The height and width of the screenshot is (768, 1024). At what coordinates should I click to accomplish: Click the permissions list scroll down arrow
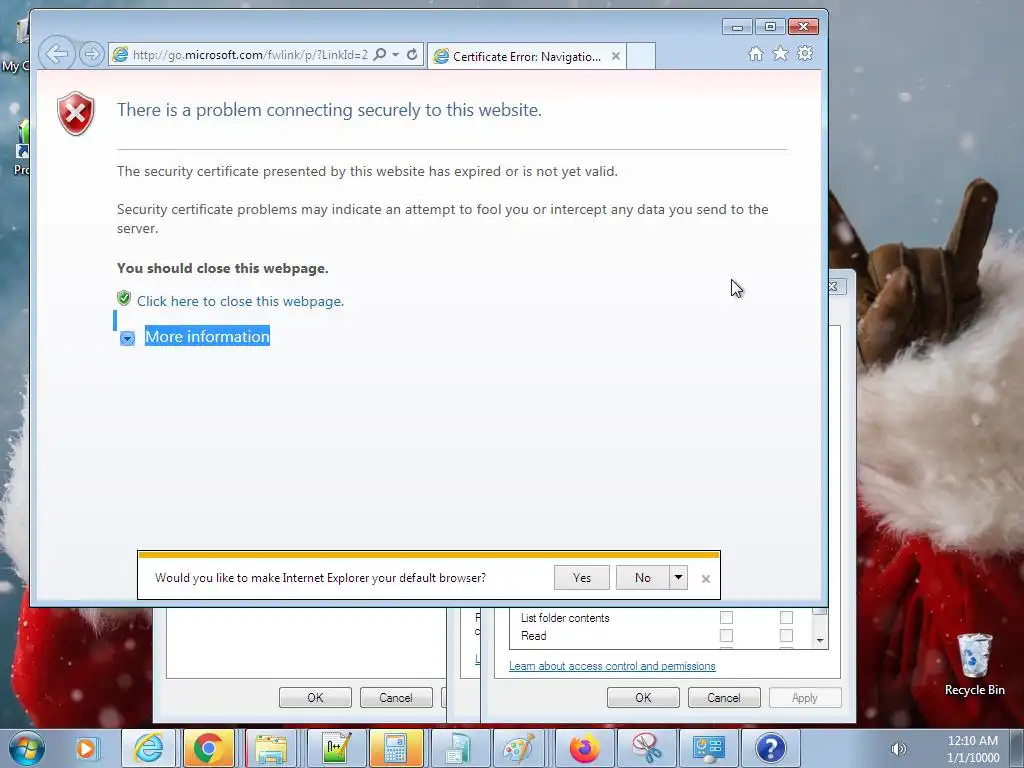820,641
